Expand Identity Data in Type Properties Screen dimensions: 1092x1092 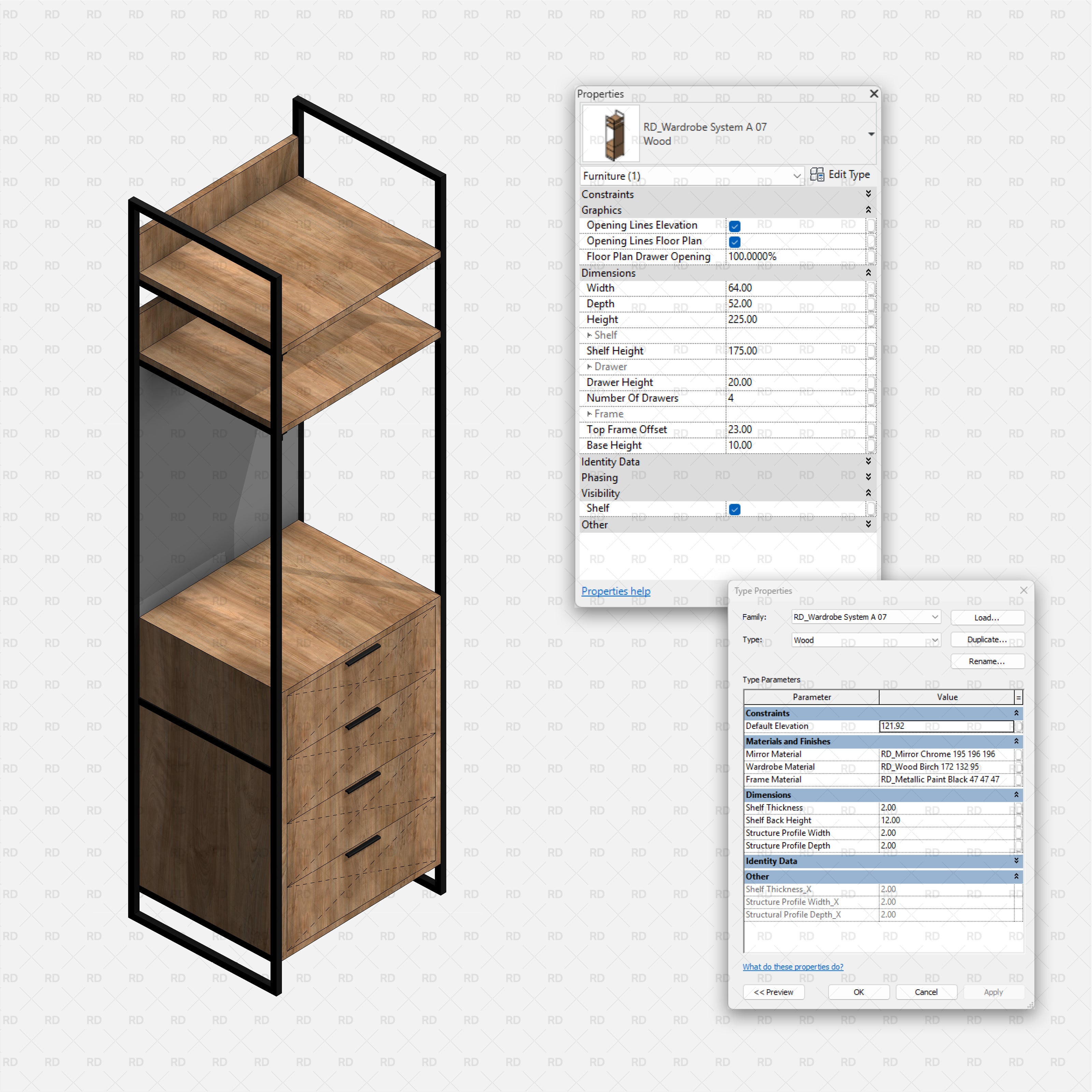point(1017,861)
